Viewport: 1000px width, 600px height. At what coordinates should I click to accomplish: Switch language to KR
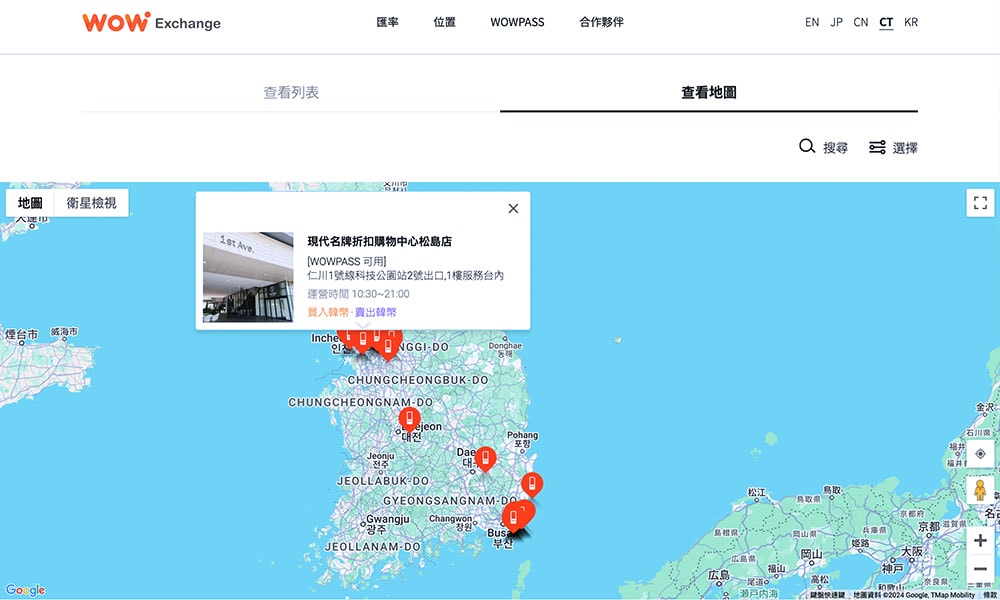[911, 22]
